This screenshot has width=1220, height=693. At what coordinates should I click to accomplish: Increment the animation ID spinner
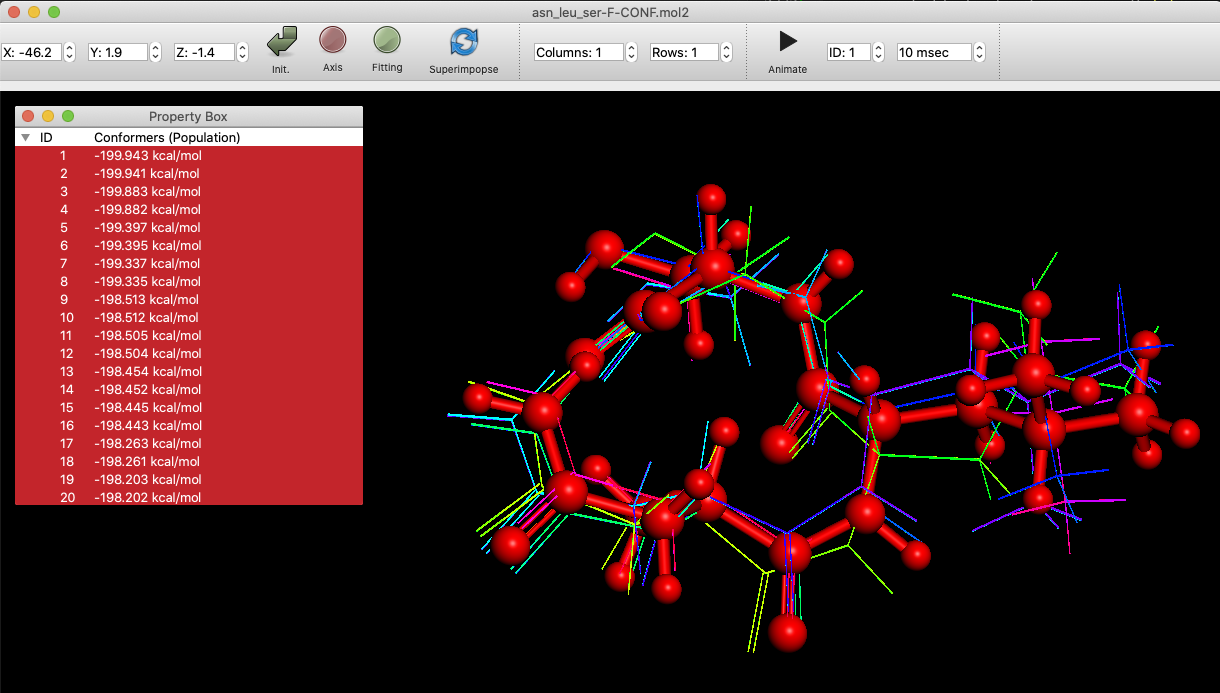[876, 47]
